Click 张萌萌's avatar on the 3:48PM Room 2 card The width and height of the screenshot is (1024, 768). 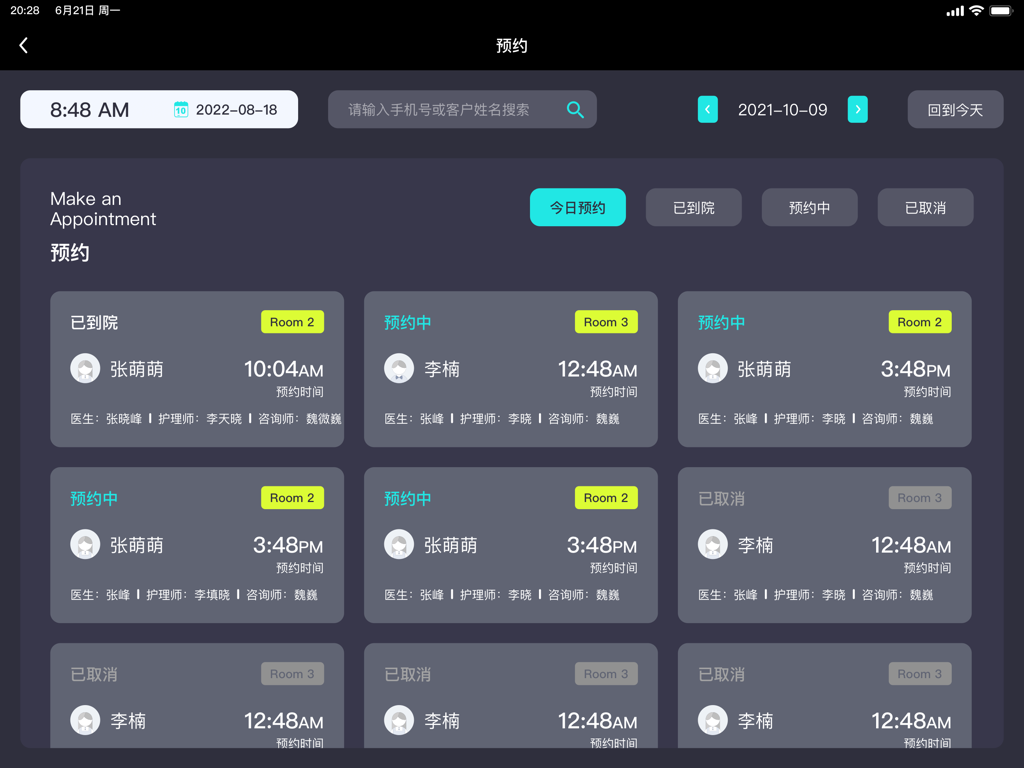pos(713,368)
